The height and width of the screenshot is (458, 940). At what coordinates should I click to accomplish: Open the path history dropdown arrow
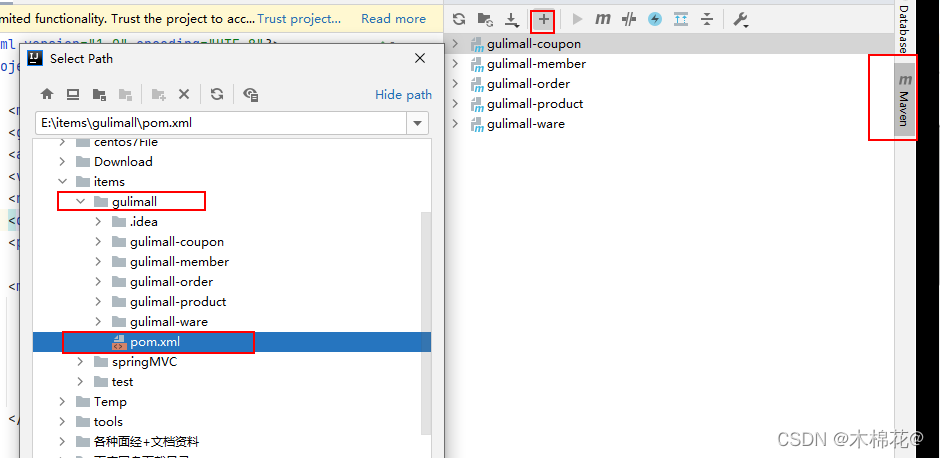pyautogui.click(x=417, y=123)
